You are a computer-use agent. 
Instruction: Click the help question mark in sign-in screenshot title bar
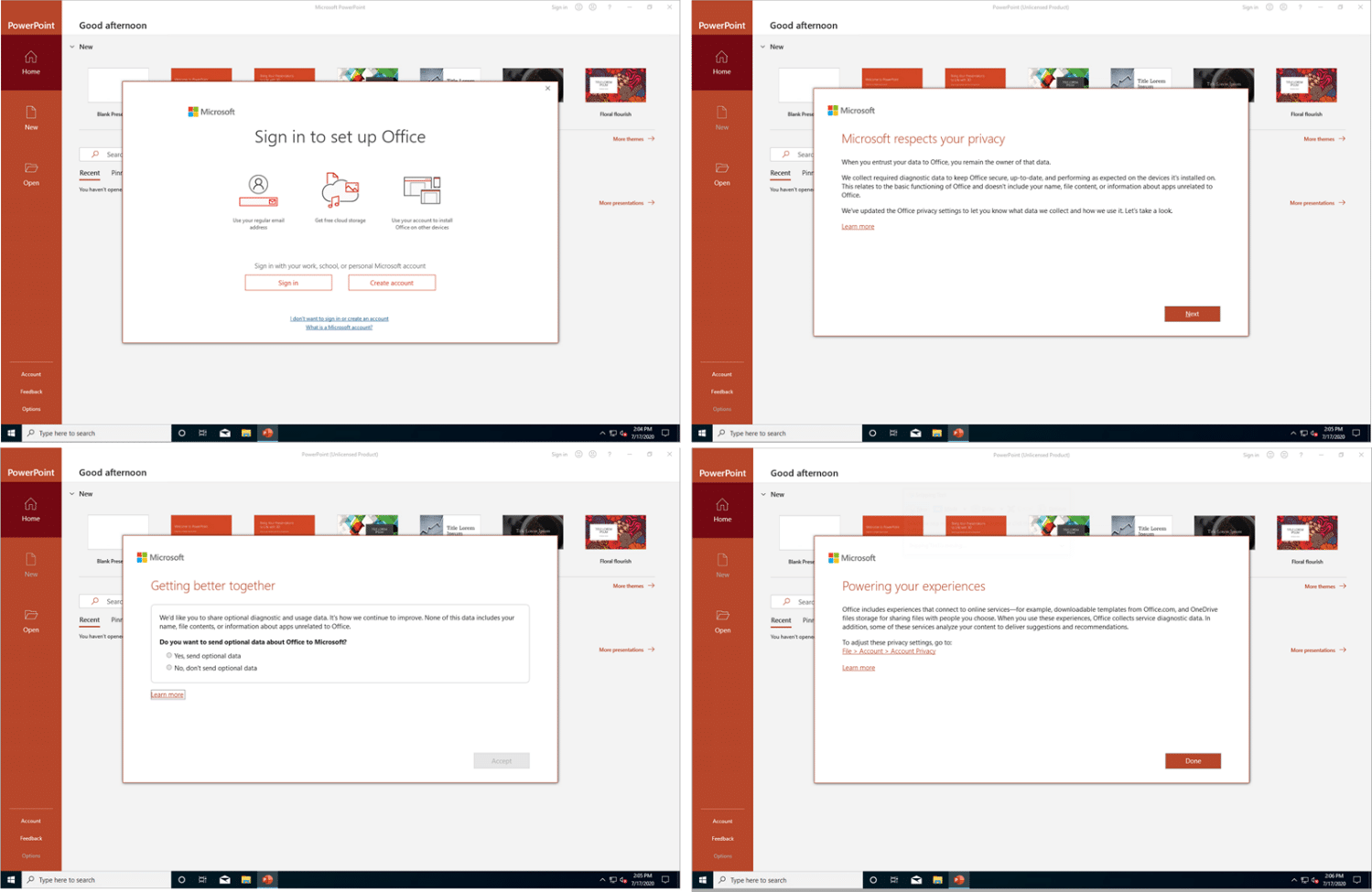coord(610,7)
